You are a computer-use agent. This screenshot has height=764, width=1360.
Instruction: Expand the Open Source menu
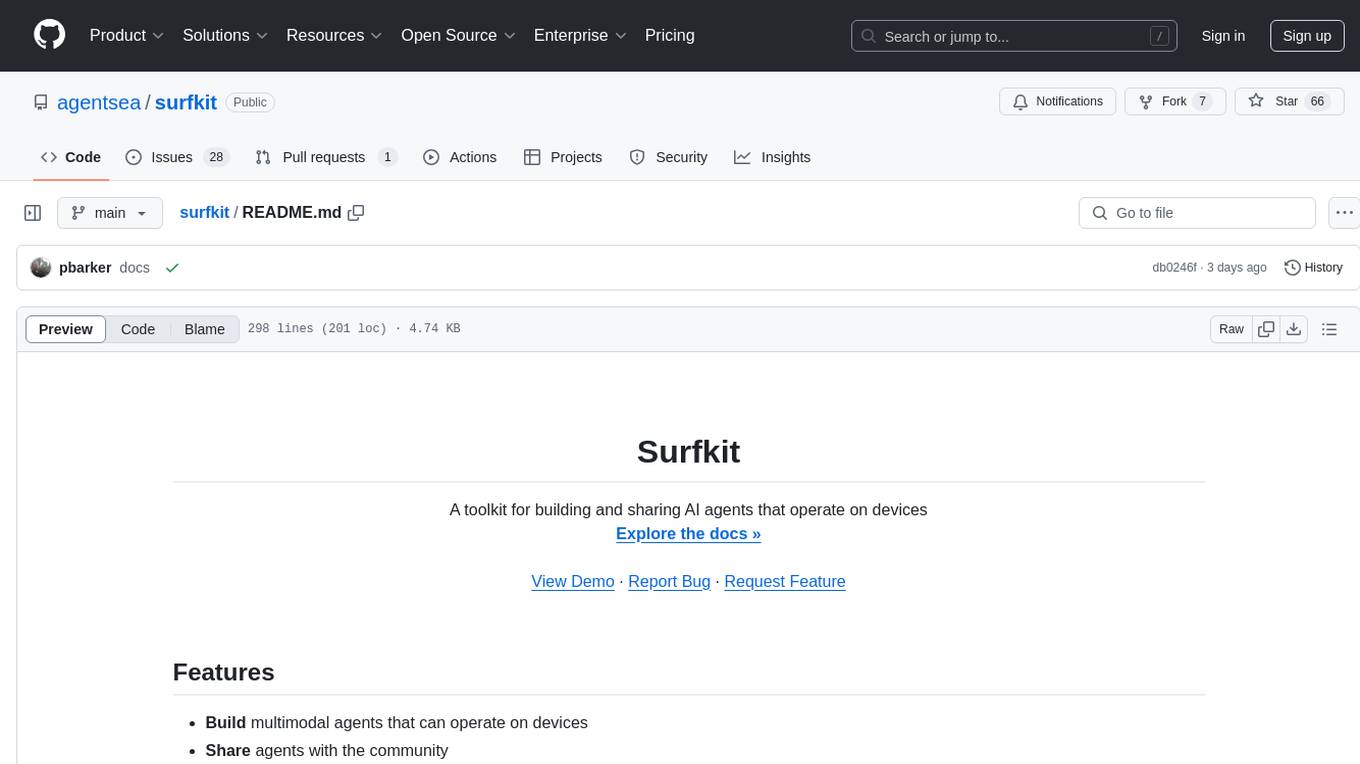[458, 35]
